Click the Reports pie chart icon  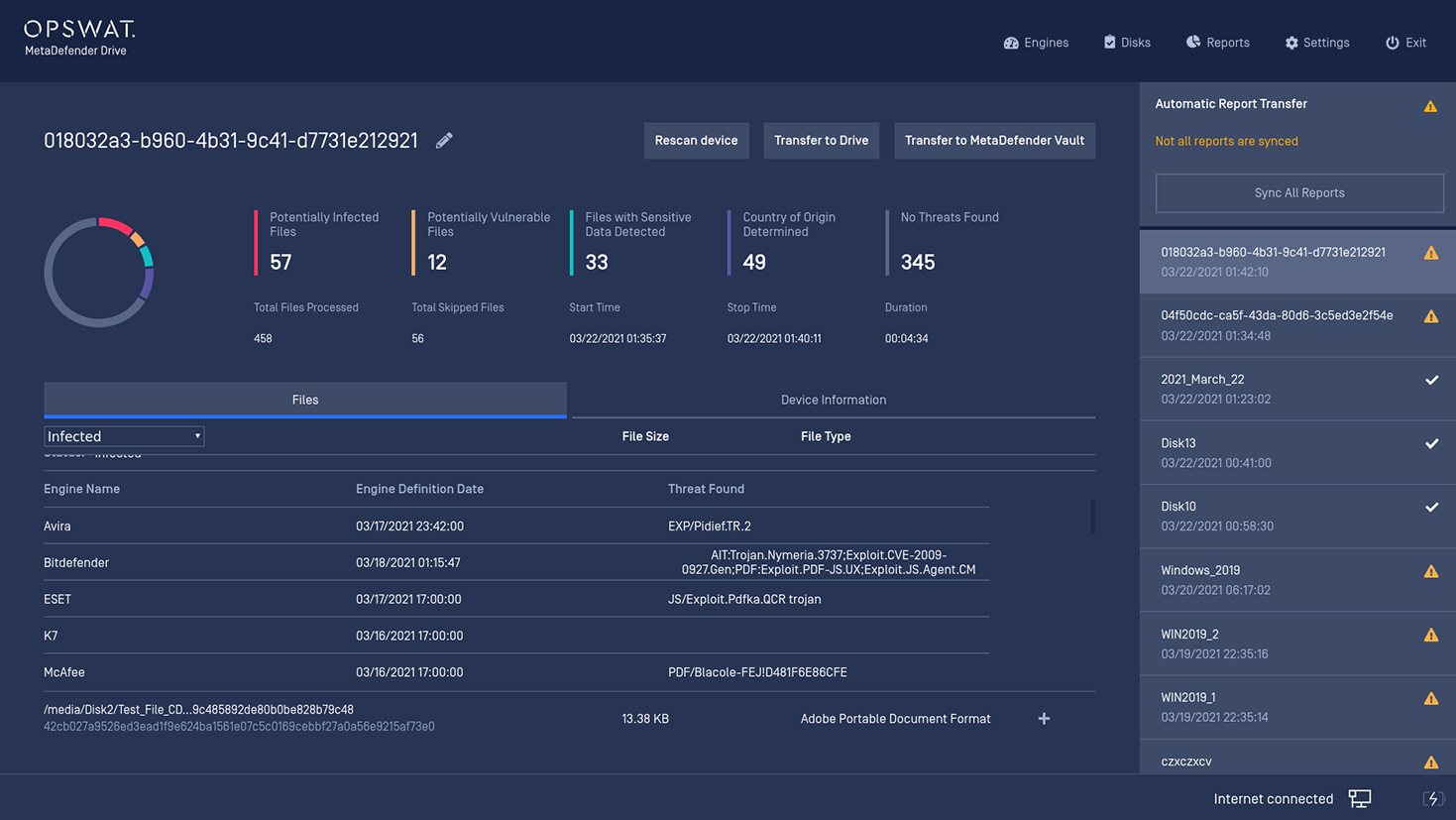click(1193, 42)
